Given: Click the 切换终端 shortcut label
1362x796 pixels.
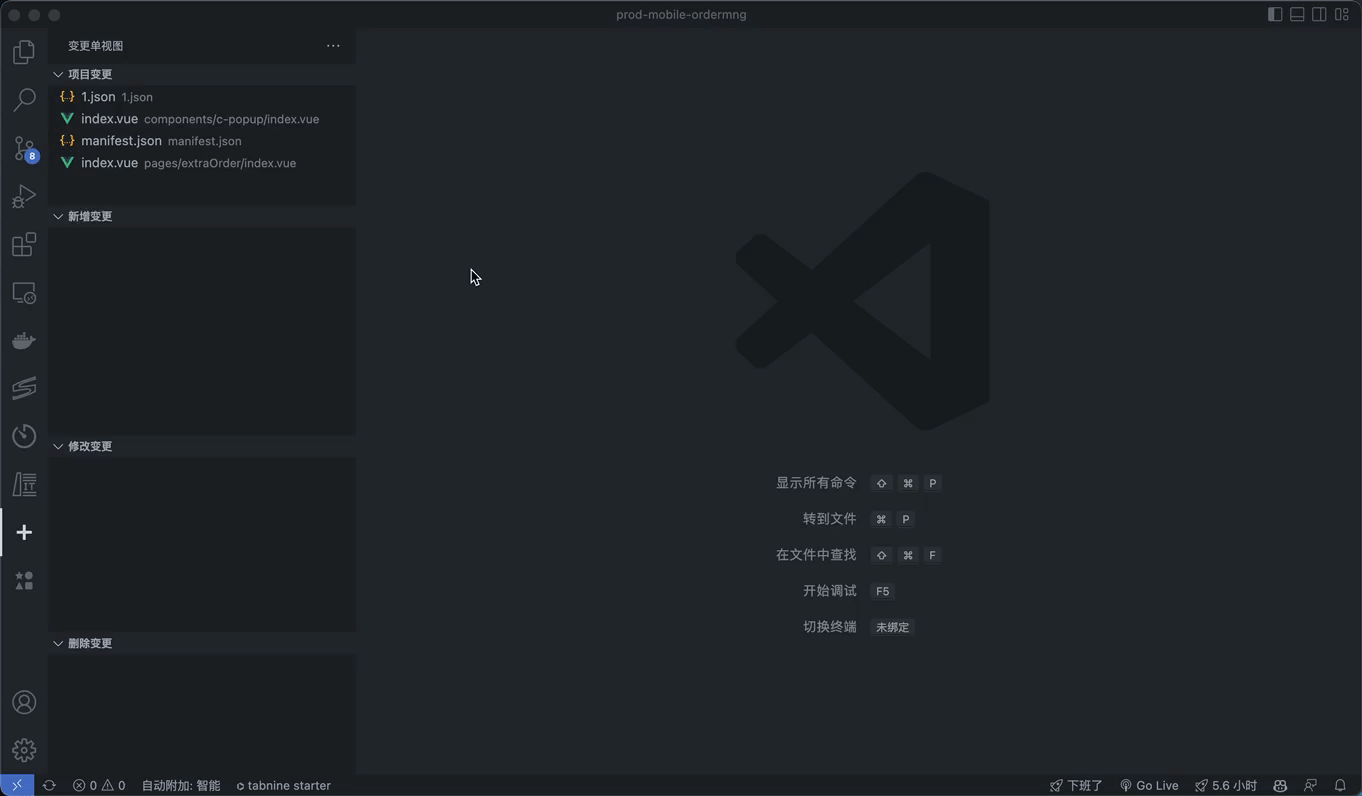Looking at the screenshot, I should (830, 627).
